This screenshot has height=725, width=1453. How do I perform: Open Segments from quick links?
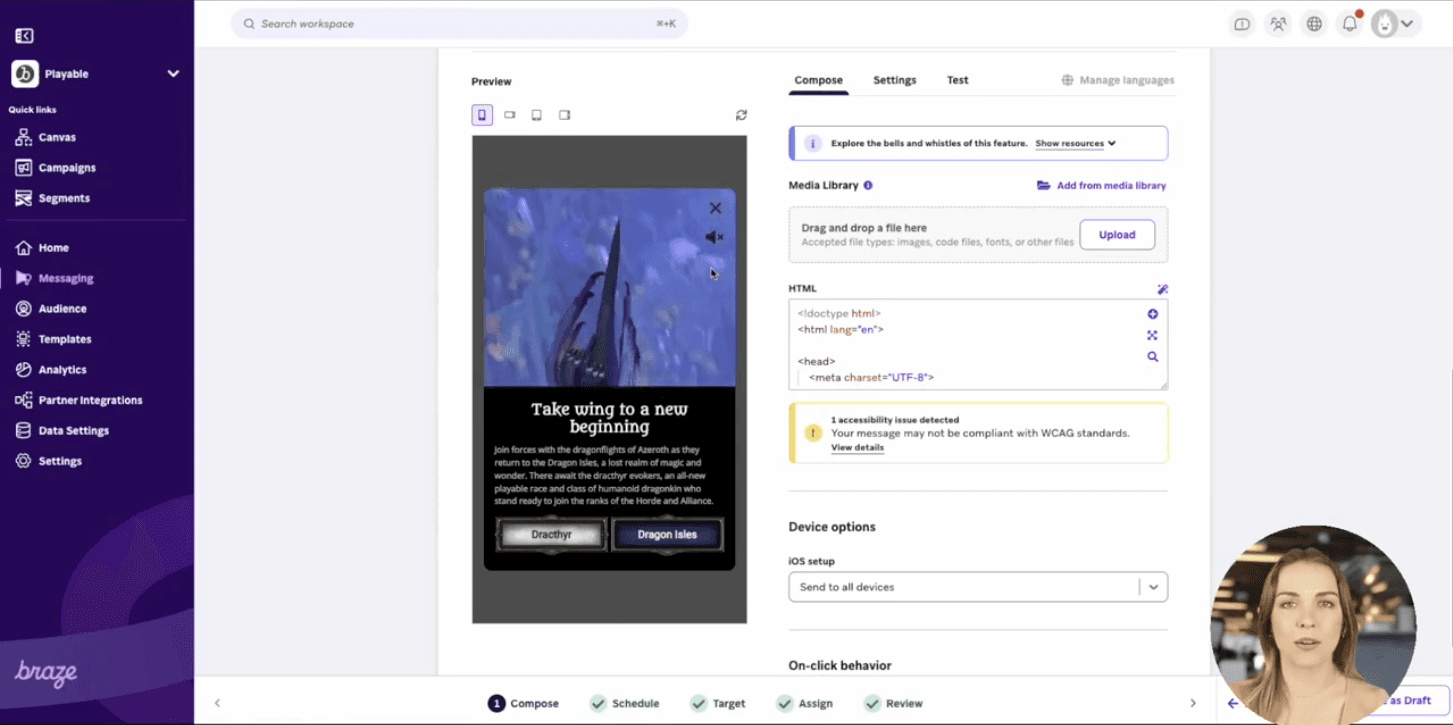coord(64,198)
